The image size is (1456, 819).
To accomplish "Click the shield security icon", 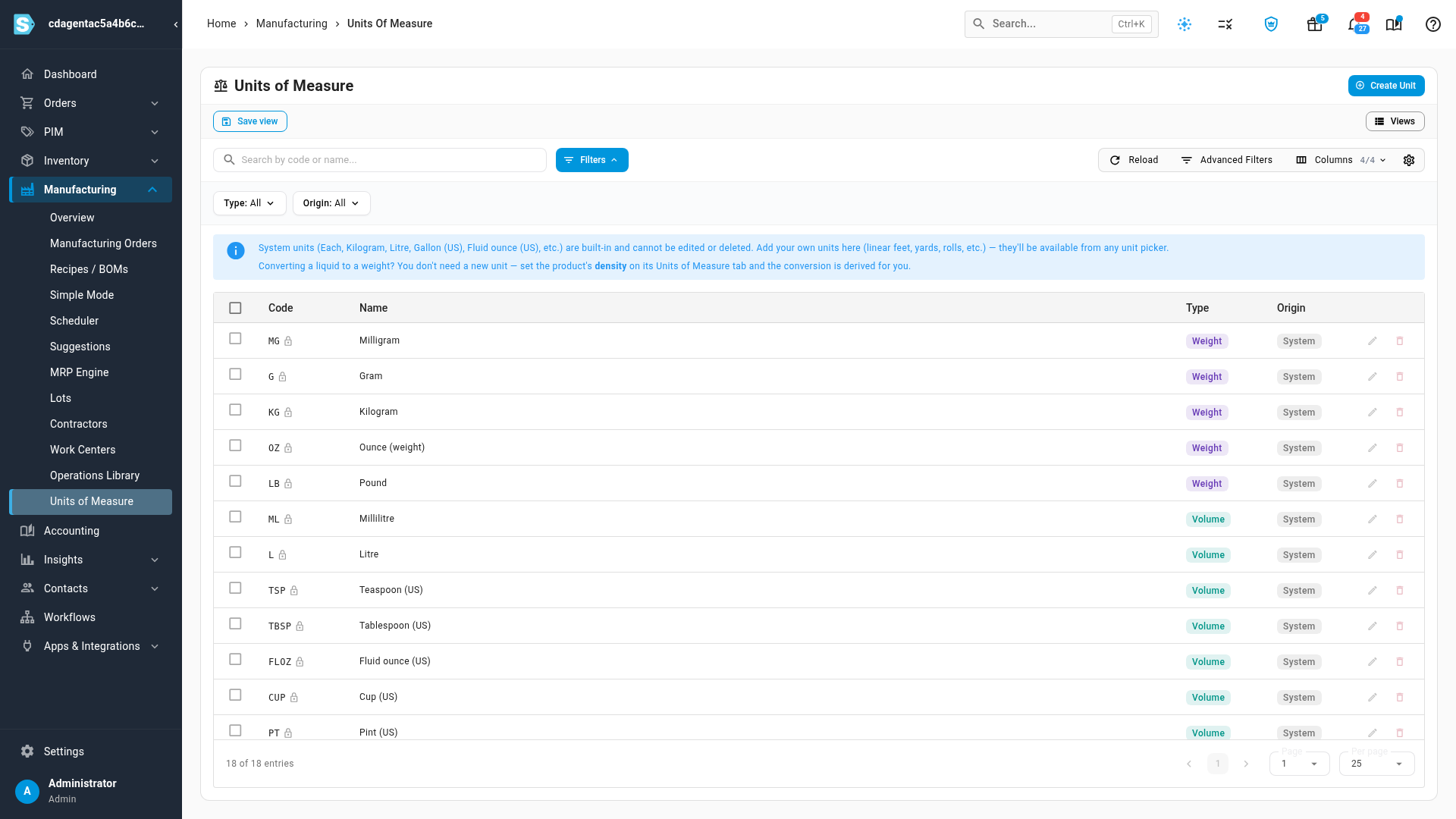I will [1271, 24].
